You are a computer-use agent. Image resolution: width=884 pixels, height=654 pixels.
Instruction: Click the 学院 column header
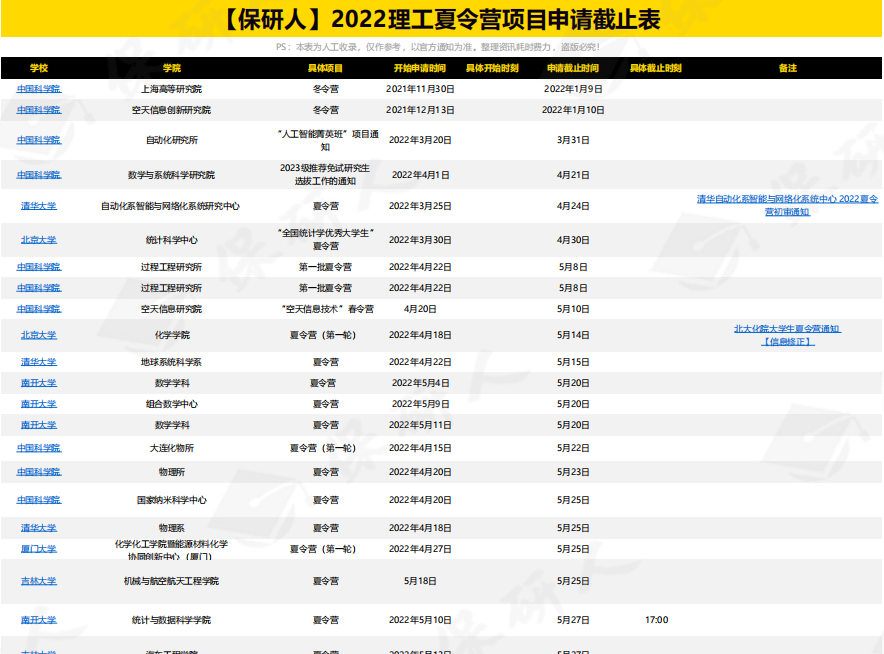tap(171, 68)
